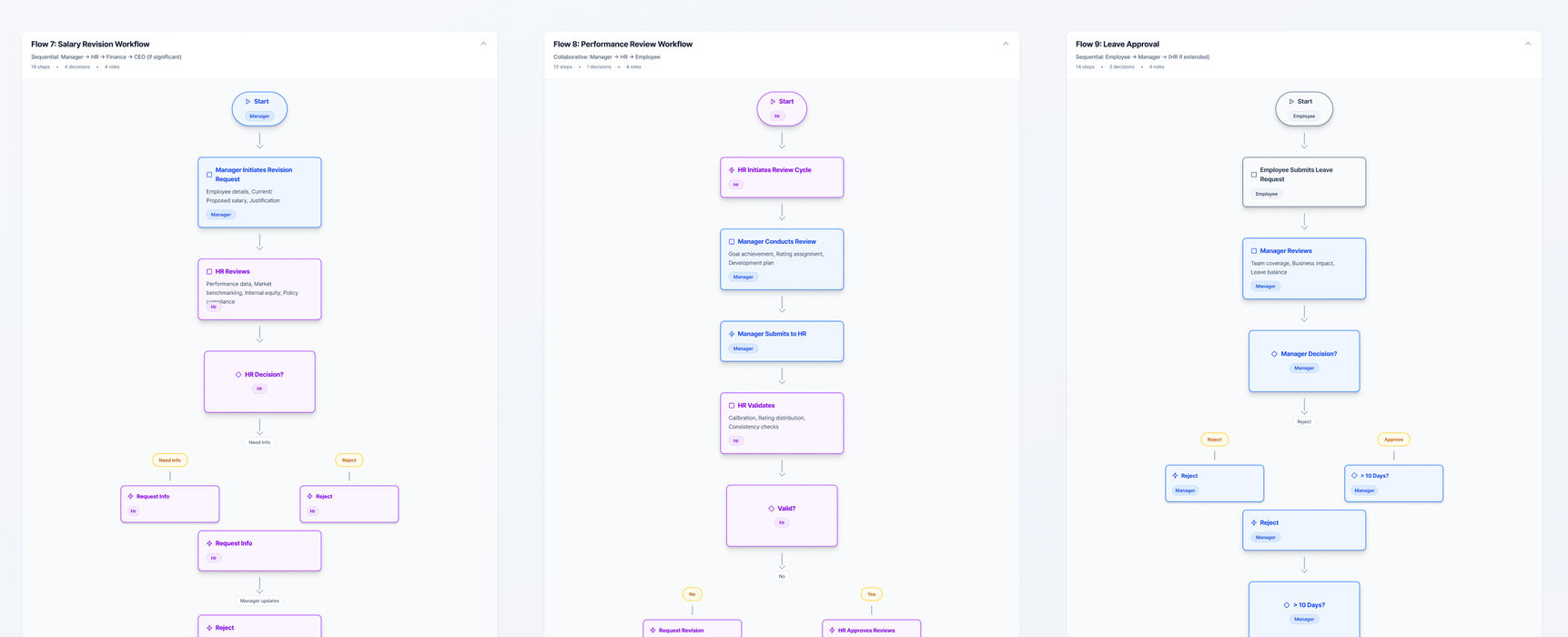Select the Approve branch label in Leave Approval
The image size is (1568, 637).
(1393, 440)
